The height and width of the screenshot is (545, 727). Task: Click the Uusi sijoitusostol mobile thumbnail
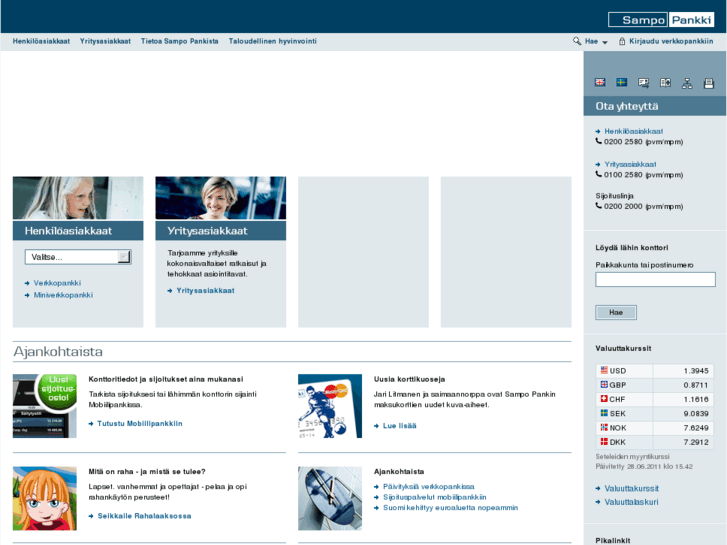(x=45, y=406)
